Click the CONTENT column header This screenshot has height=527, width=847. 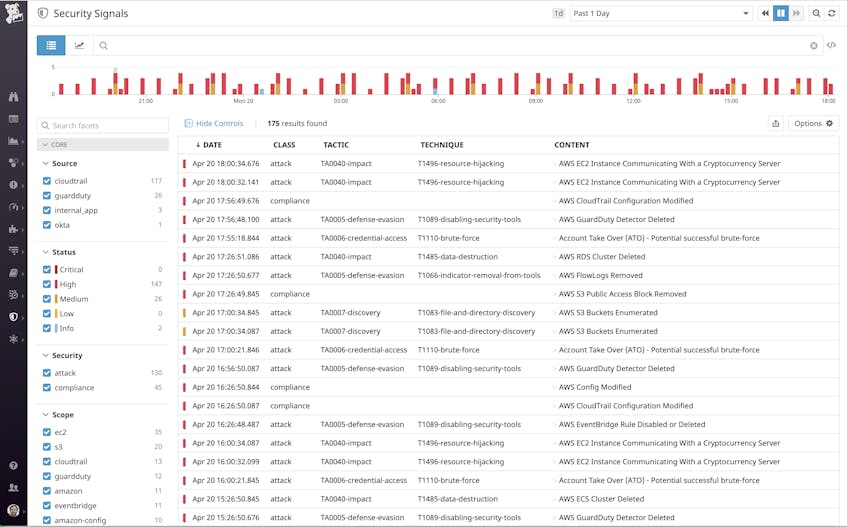[x=572, y=145]
